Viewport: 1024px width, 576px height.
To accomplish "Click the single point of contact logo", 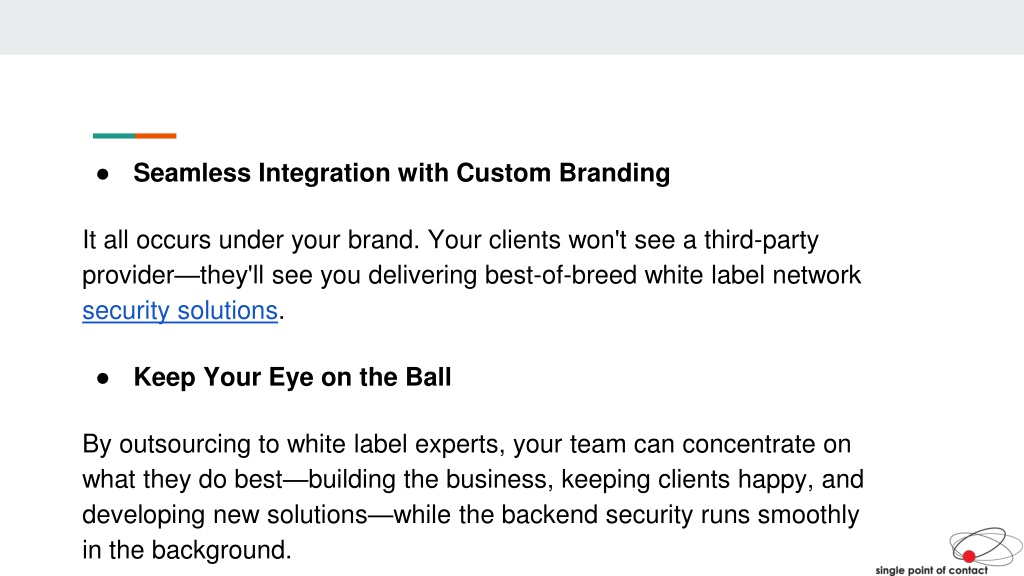I will 949,552.
